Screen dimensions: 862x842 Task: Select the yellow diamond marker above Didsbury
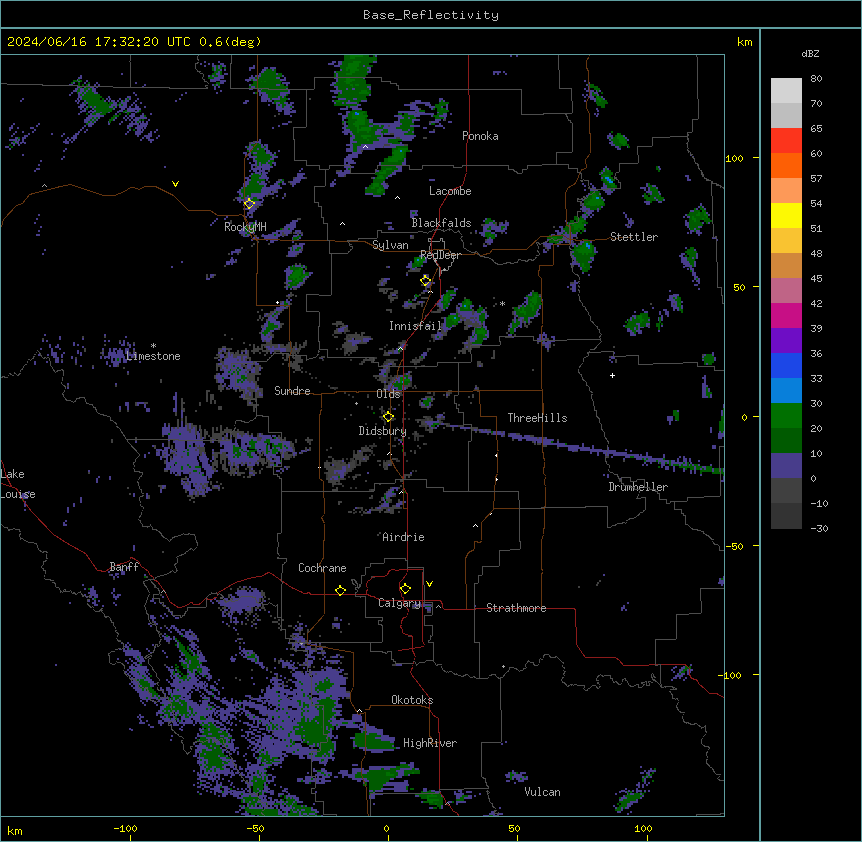point(388,417)
